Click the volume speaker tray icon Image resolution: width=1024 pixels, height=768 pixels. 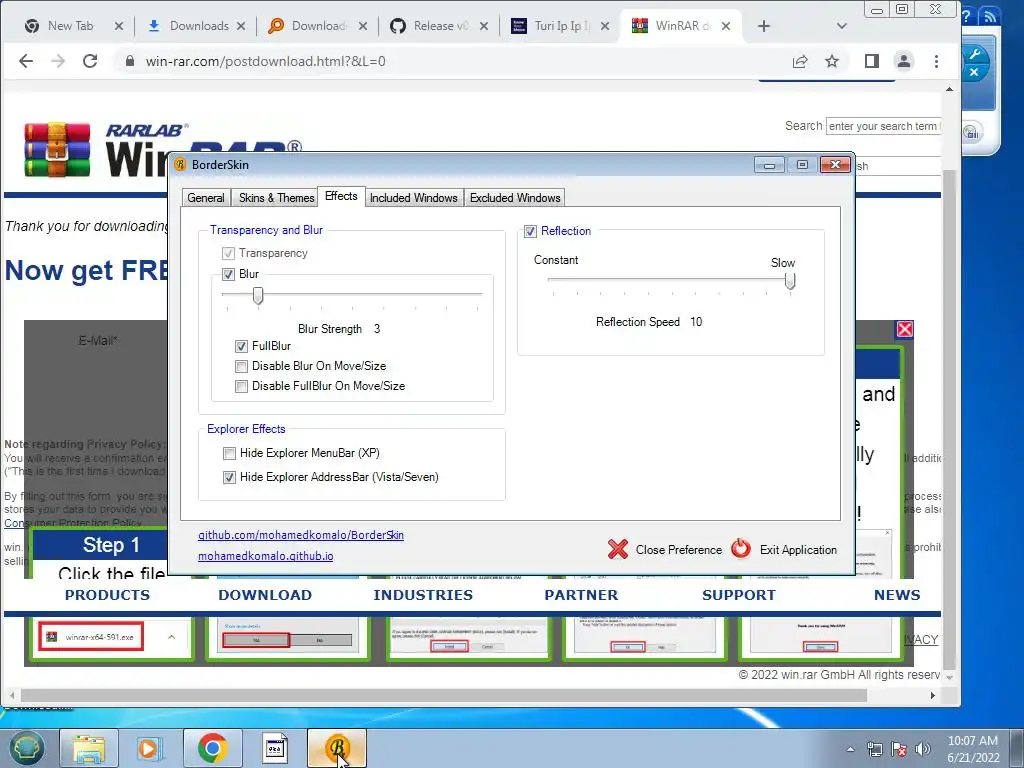(x=923, y=749)
